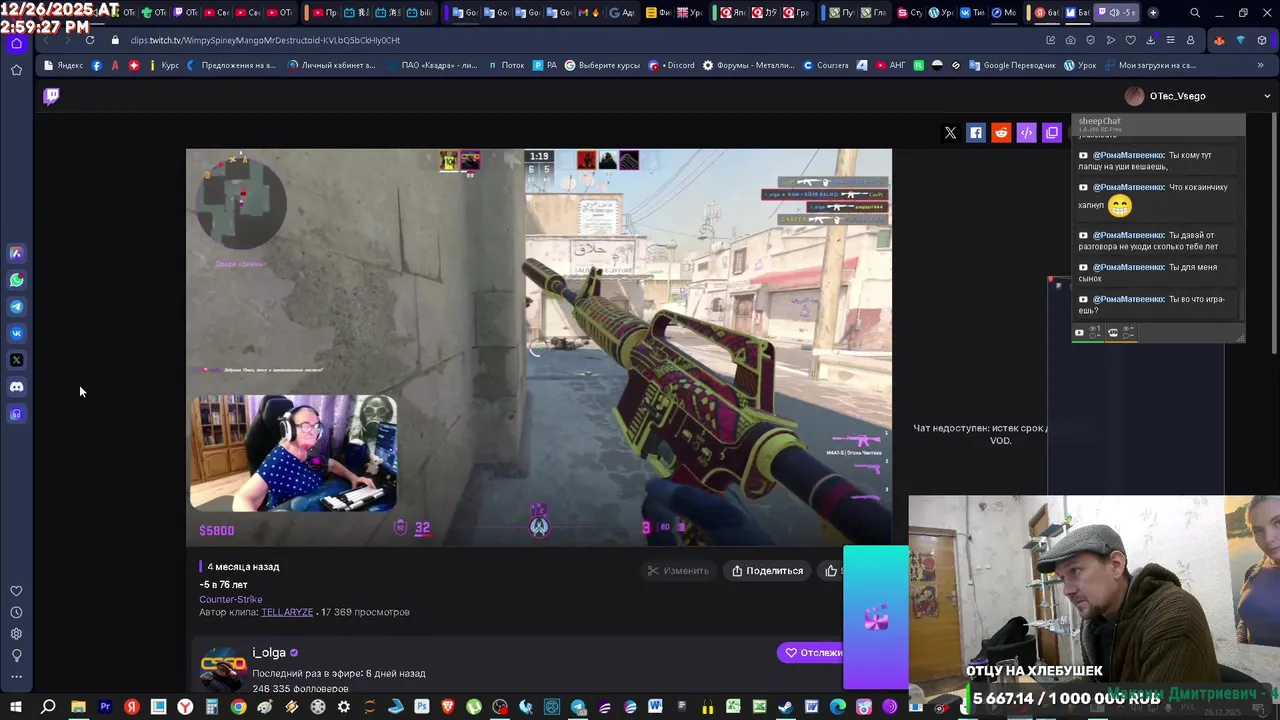The image size is (1280, 720).
Task: Open Yandex from taskbar
Action: [132, 707]
